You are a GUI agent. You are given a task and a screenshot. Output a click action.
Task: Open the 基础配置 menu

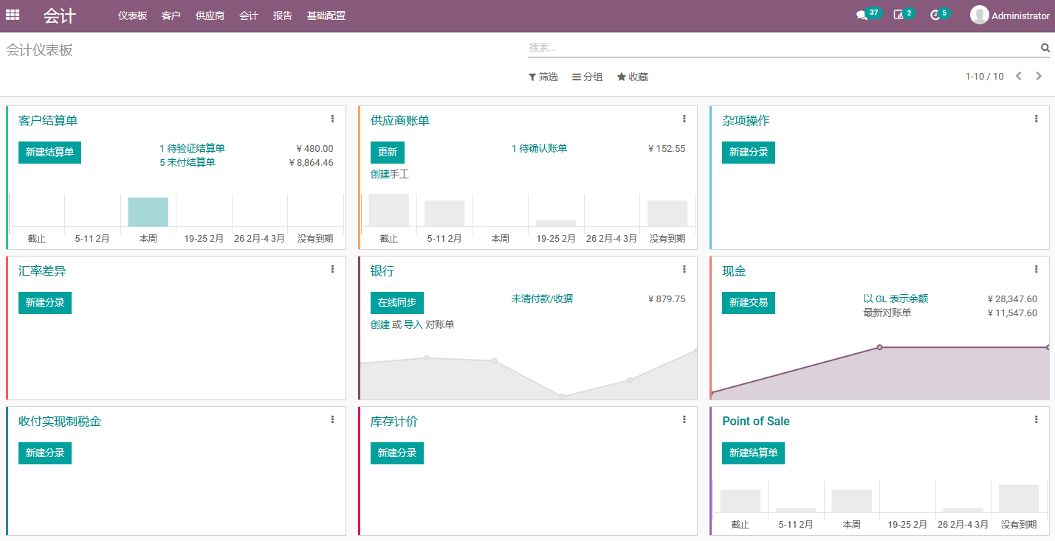(x=326, y=16)
